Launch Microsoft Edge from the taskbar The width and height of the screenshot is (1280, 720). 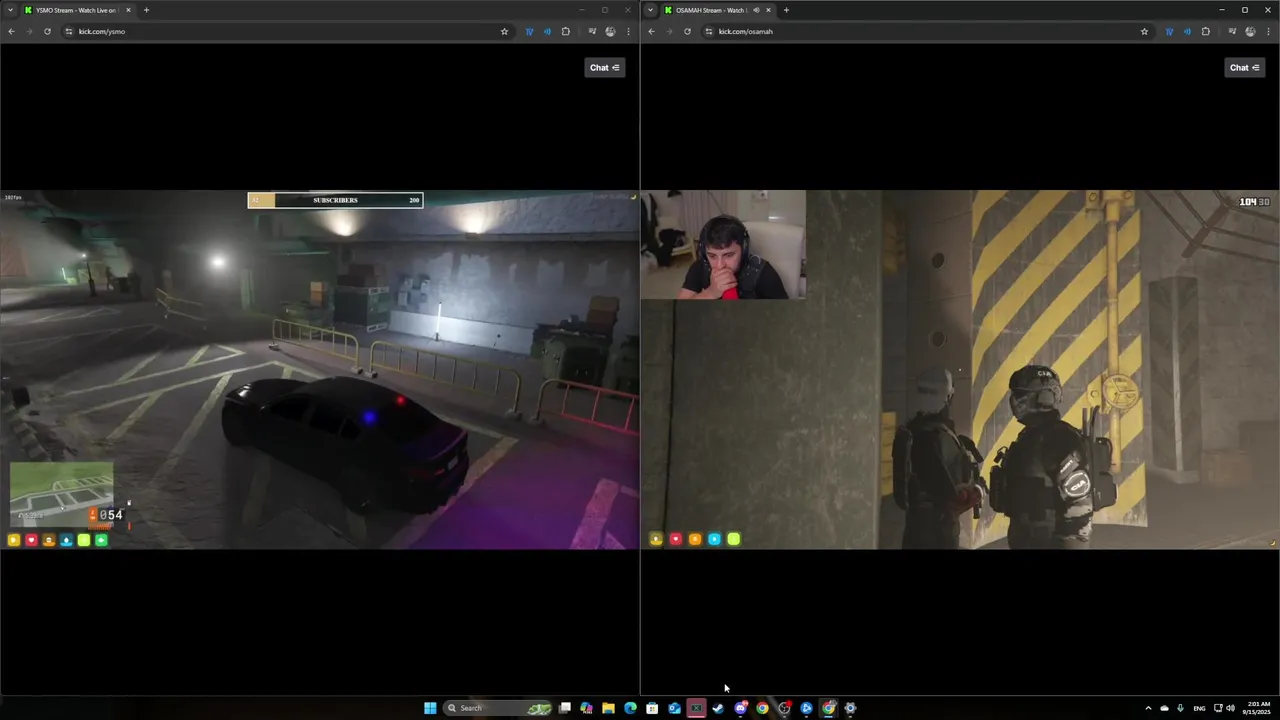point(630,708)
